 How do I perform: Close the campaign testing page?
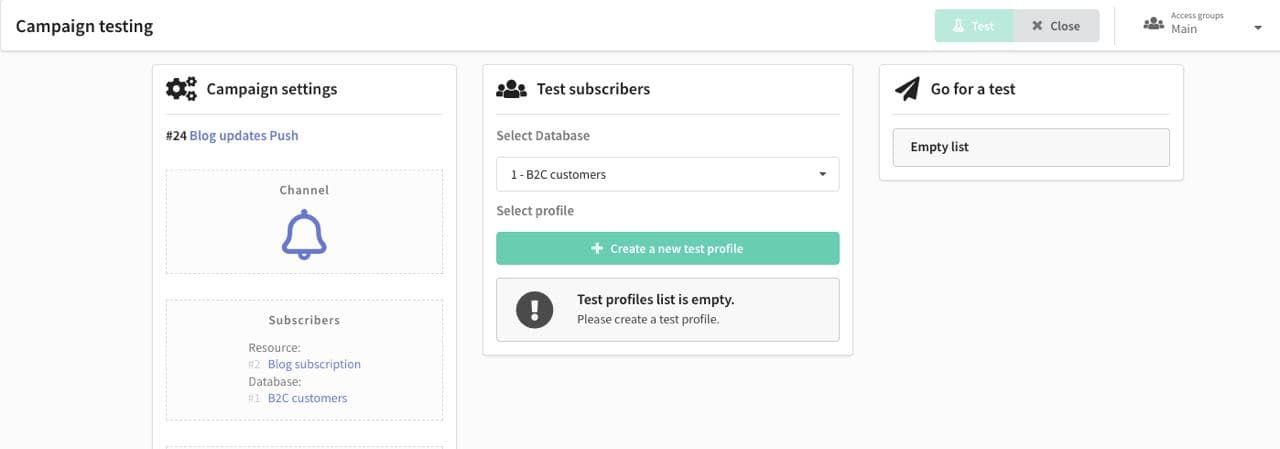(1057, 26)
